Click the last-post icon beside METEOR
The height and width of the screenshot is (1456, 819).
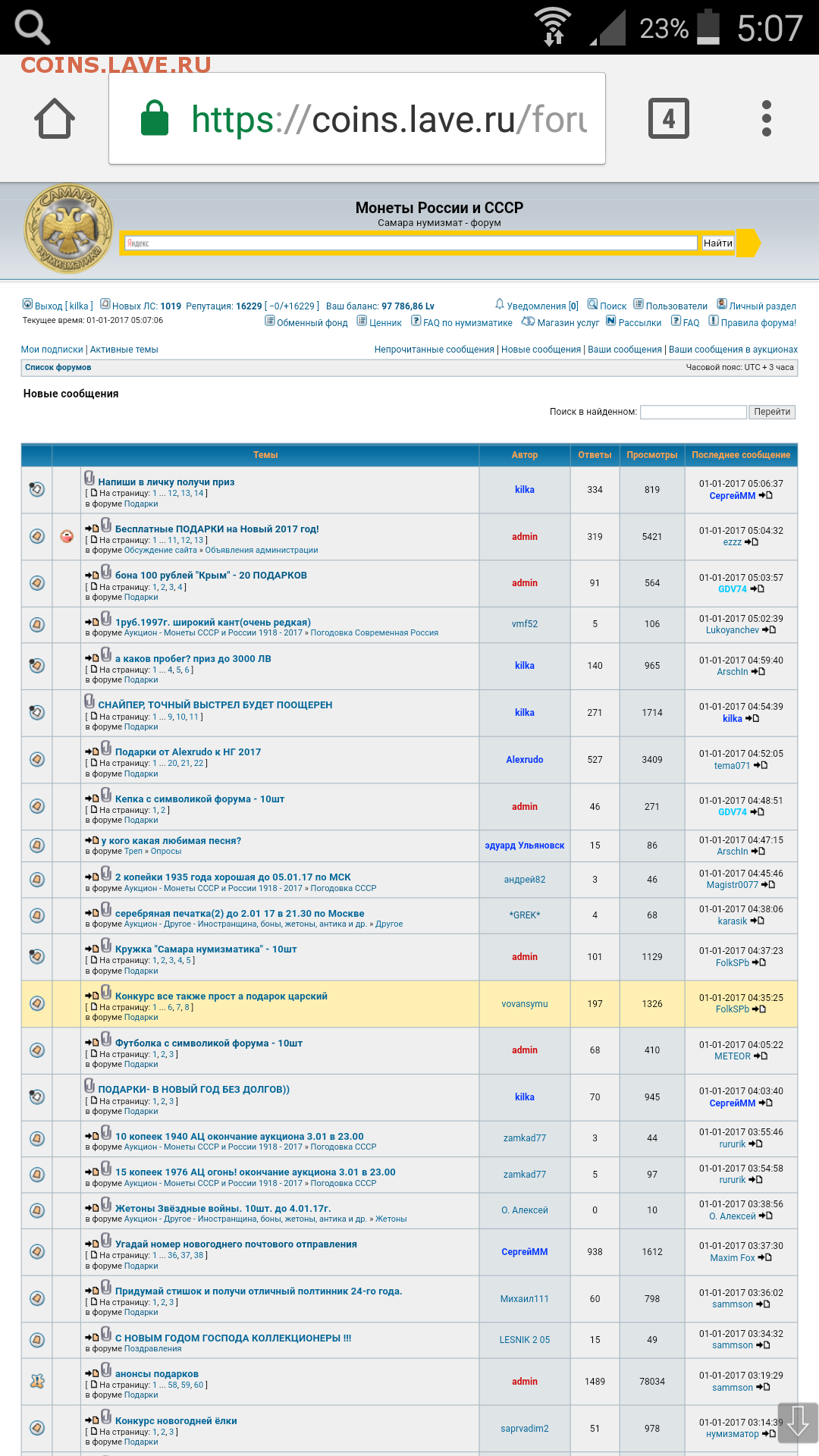[x=761, y=1056]
